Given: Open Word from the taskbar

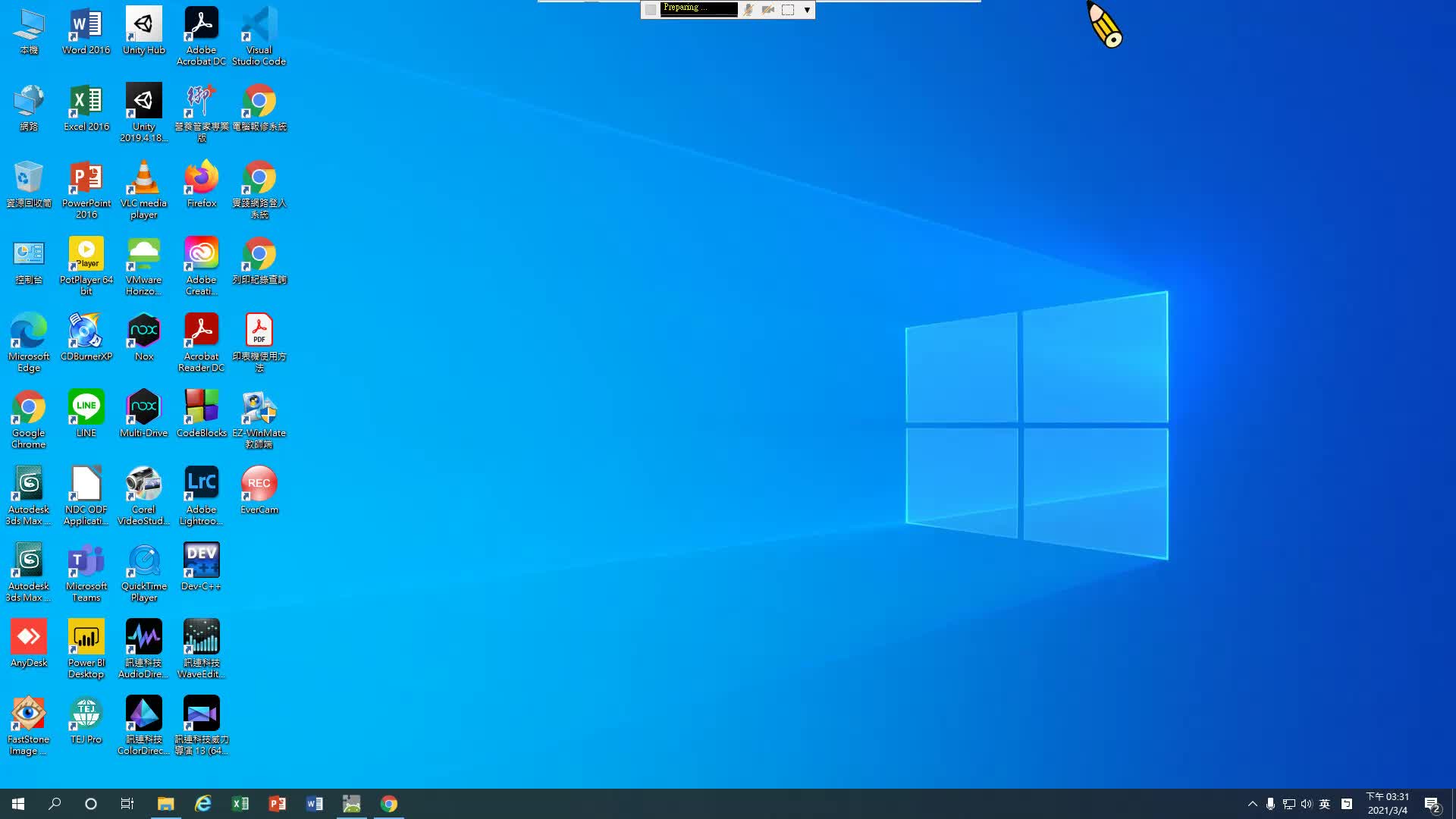Looking at the screenshot, I should 314,804.
